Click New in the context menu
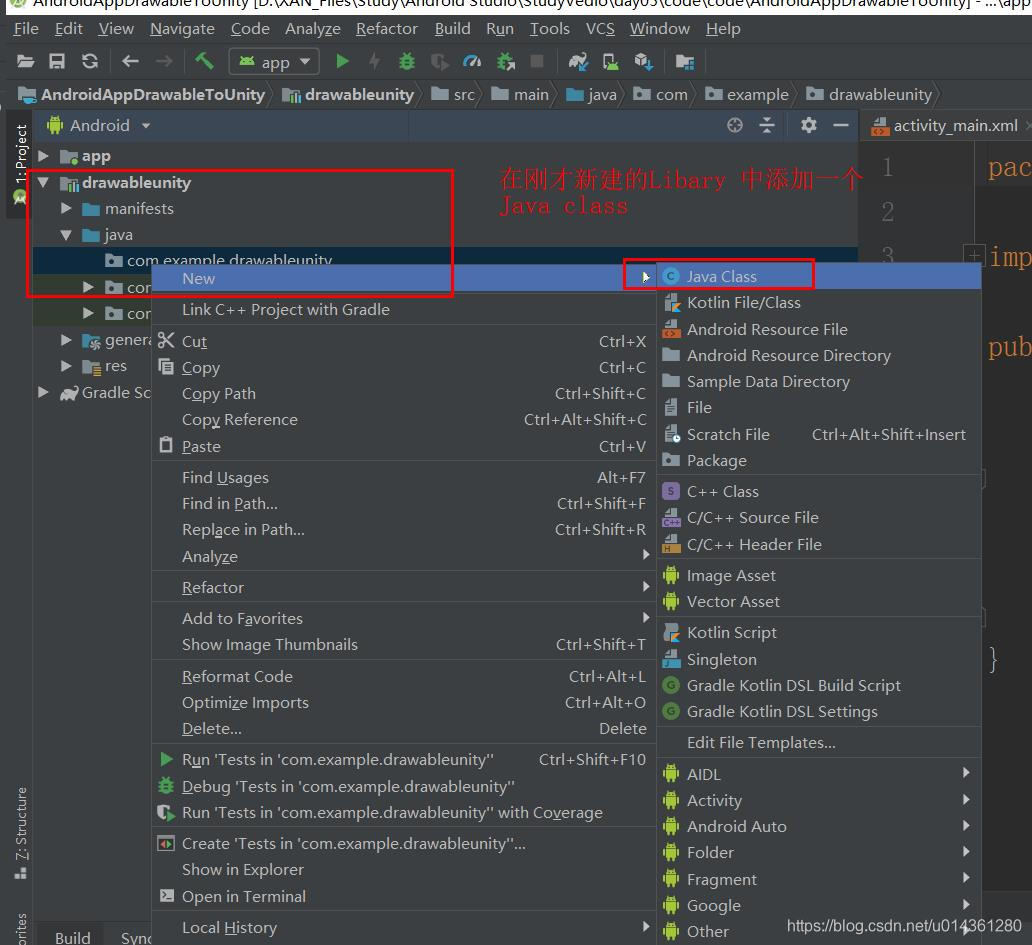The image size is (1032, 945). click(x=403, y=278)
